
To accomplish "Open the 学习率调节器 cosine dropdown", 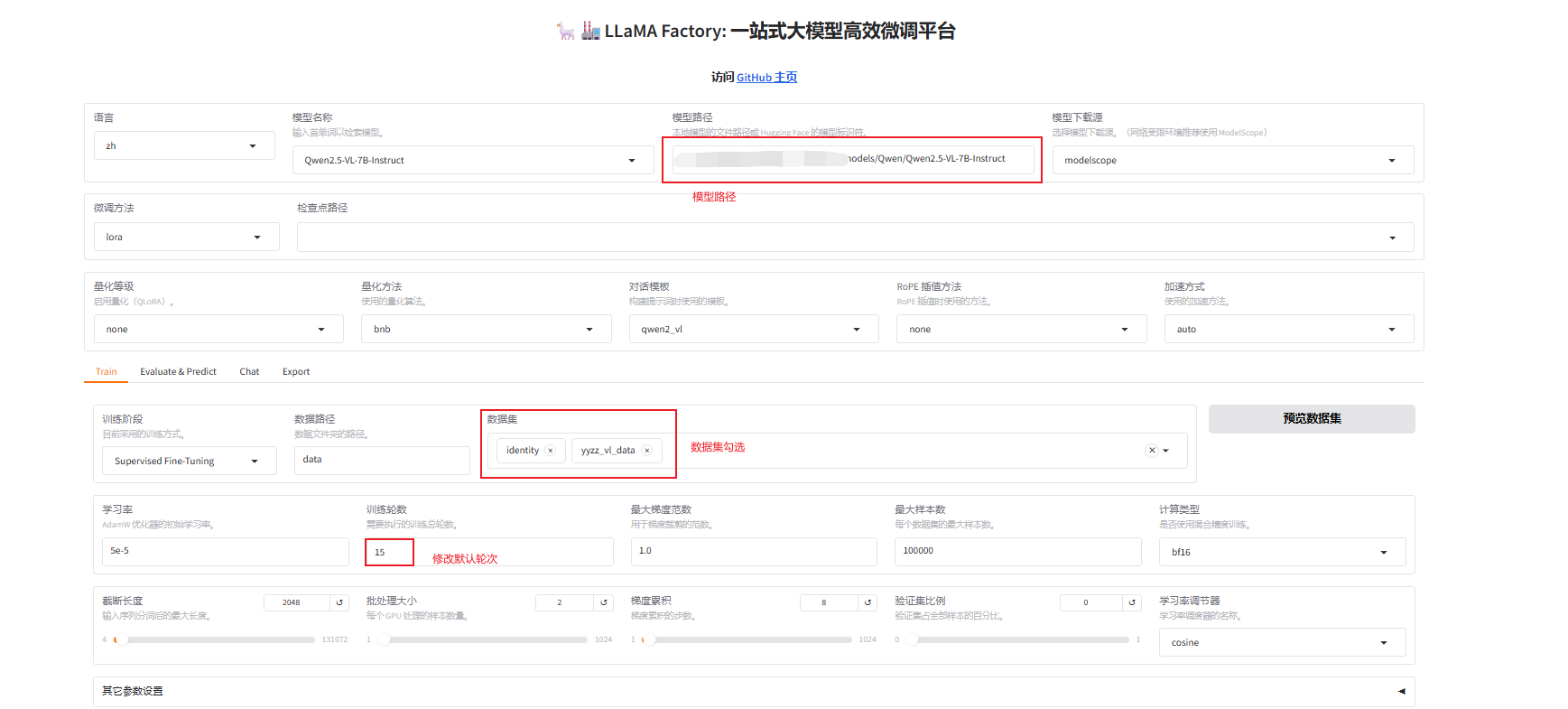I will [x=1283, y=642].
